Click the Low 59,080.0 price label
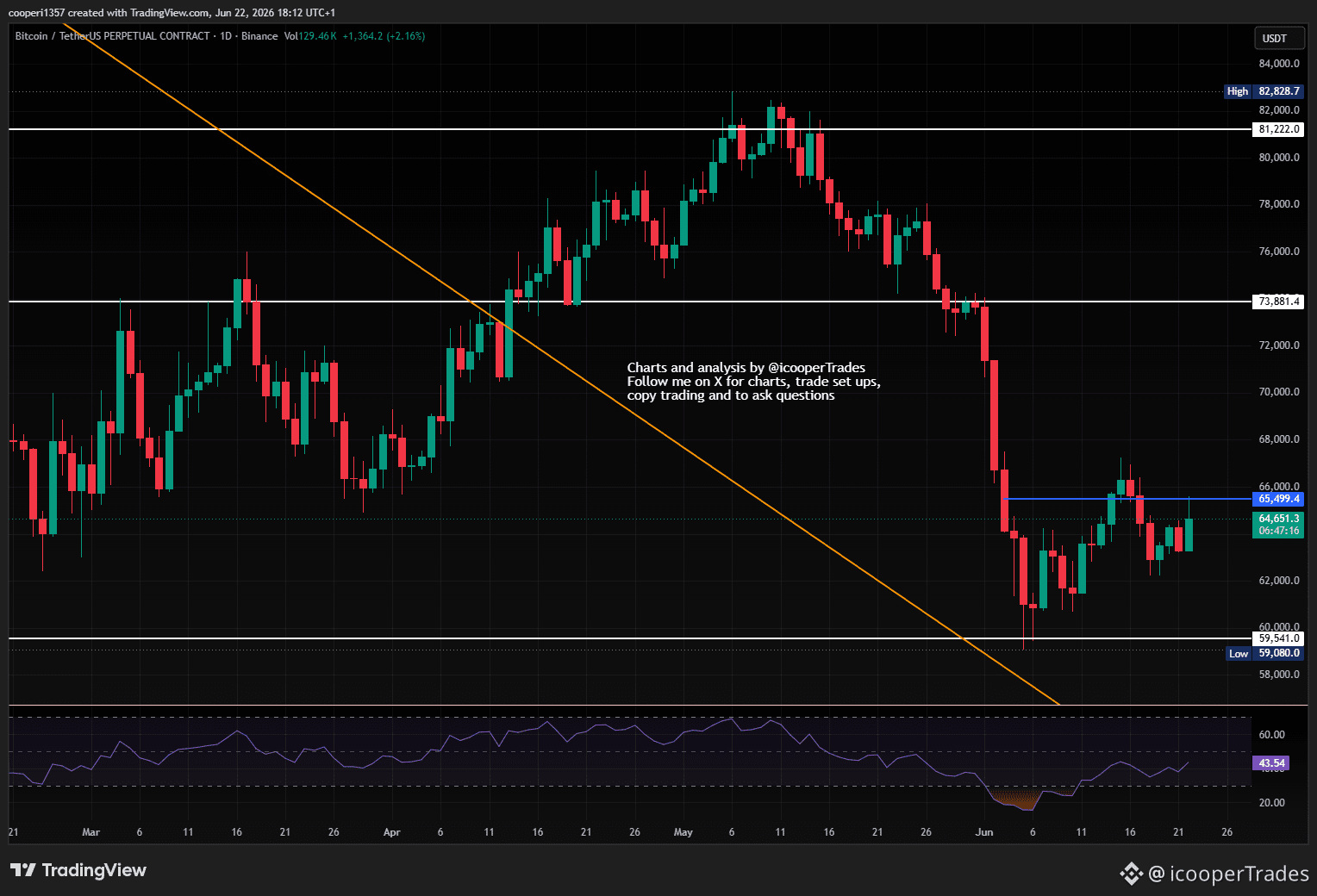This screenshot has height=896, width=1317. click(1264, 653)
